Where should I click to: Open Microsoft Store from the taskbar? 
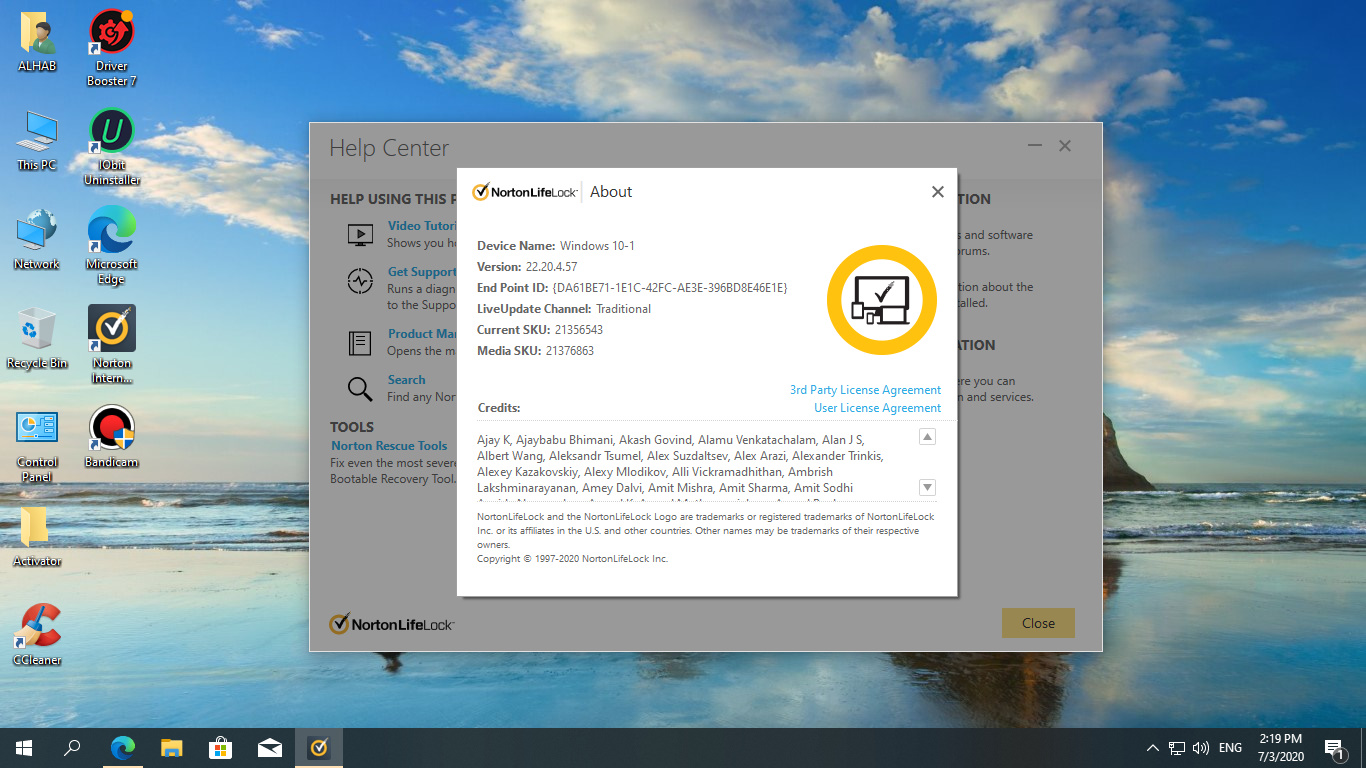pos(220,748)
